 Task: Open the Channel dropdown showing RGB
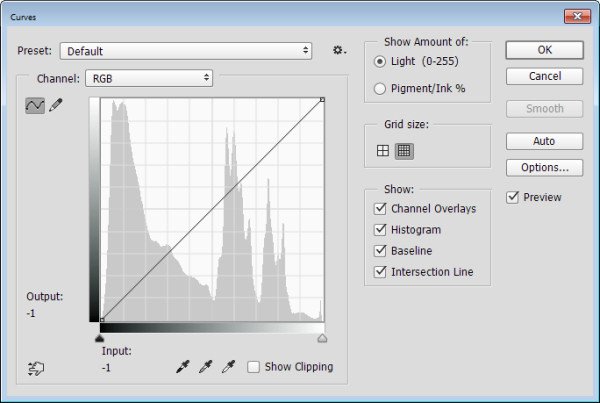point(149,78)
